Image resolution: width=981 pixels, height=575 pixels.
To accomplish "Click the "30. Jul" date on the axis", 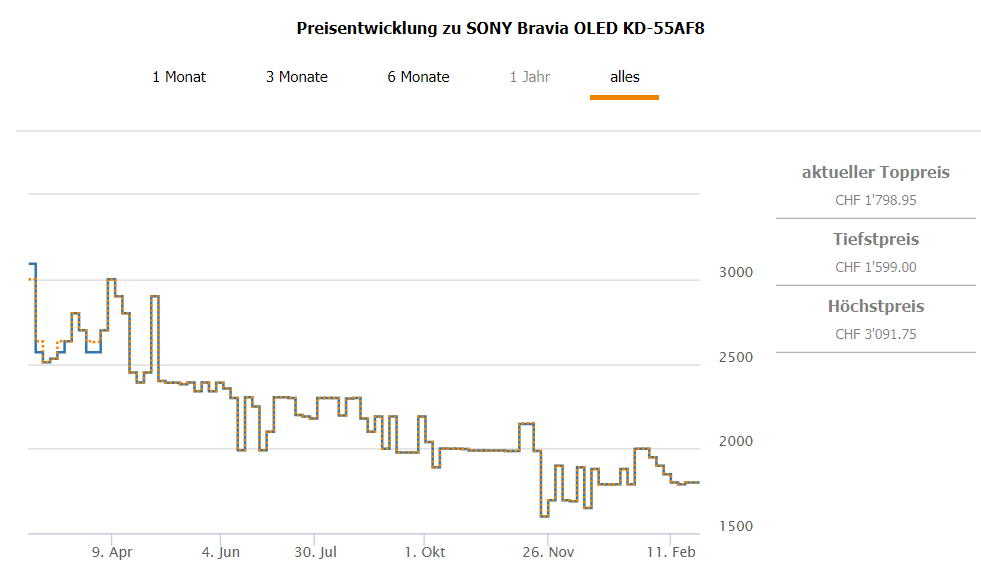I will [x=314, y=552].
